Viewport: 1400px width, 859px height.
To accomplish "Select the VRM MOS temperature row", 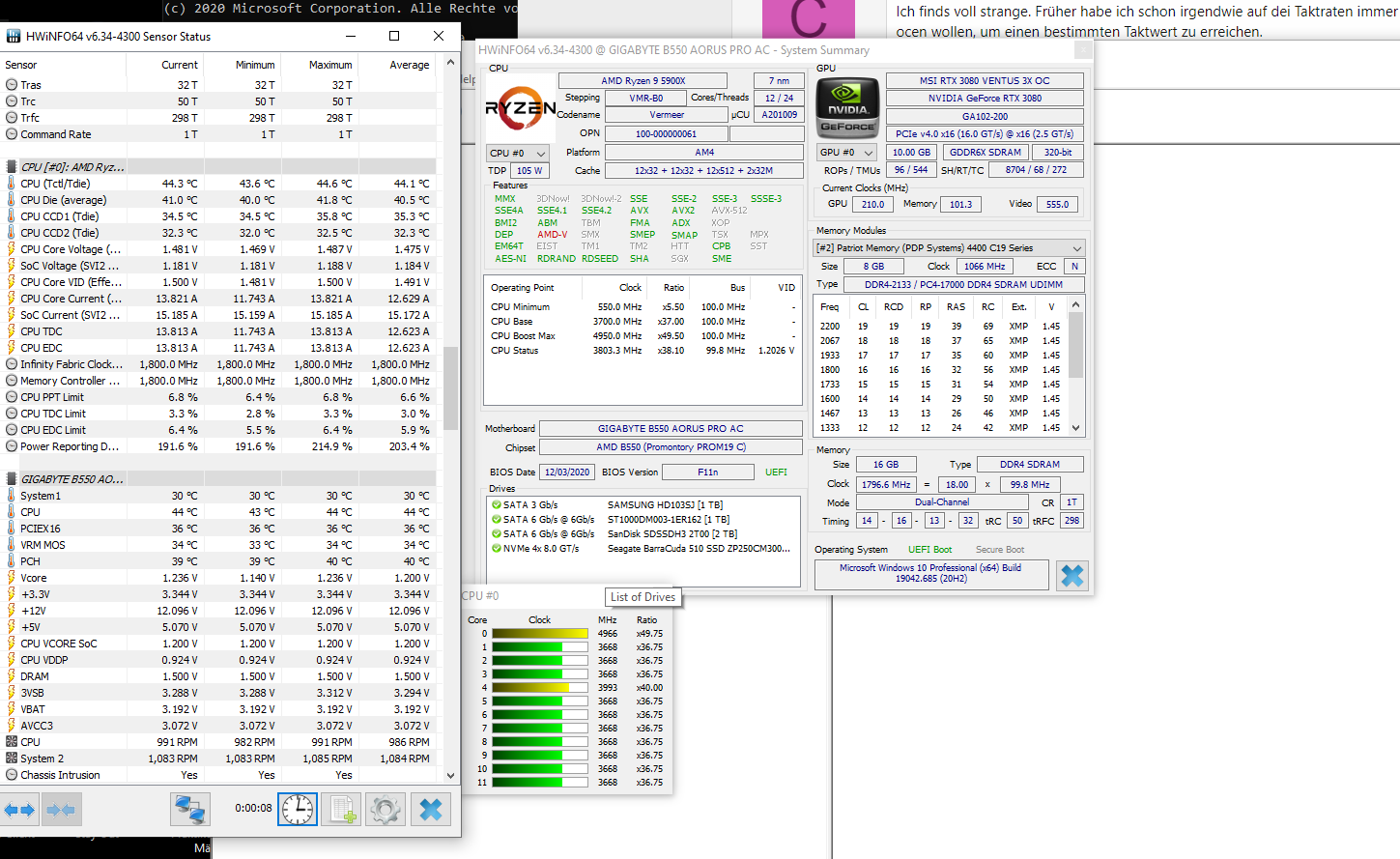I will point(220,545).
